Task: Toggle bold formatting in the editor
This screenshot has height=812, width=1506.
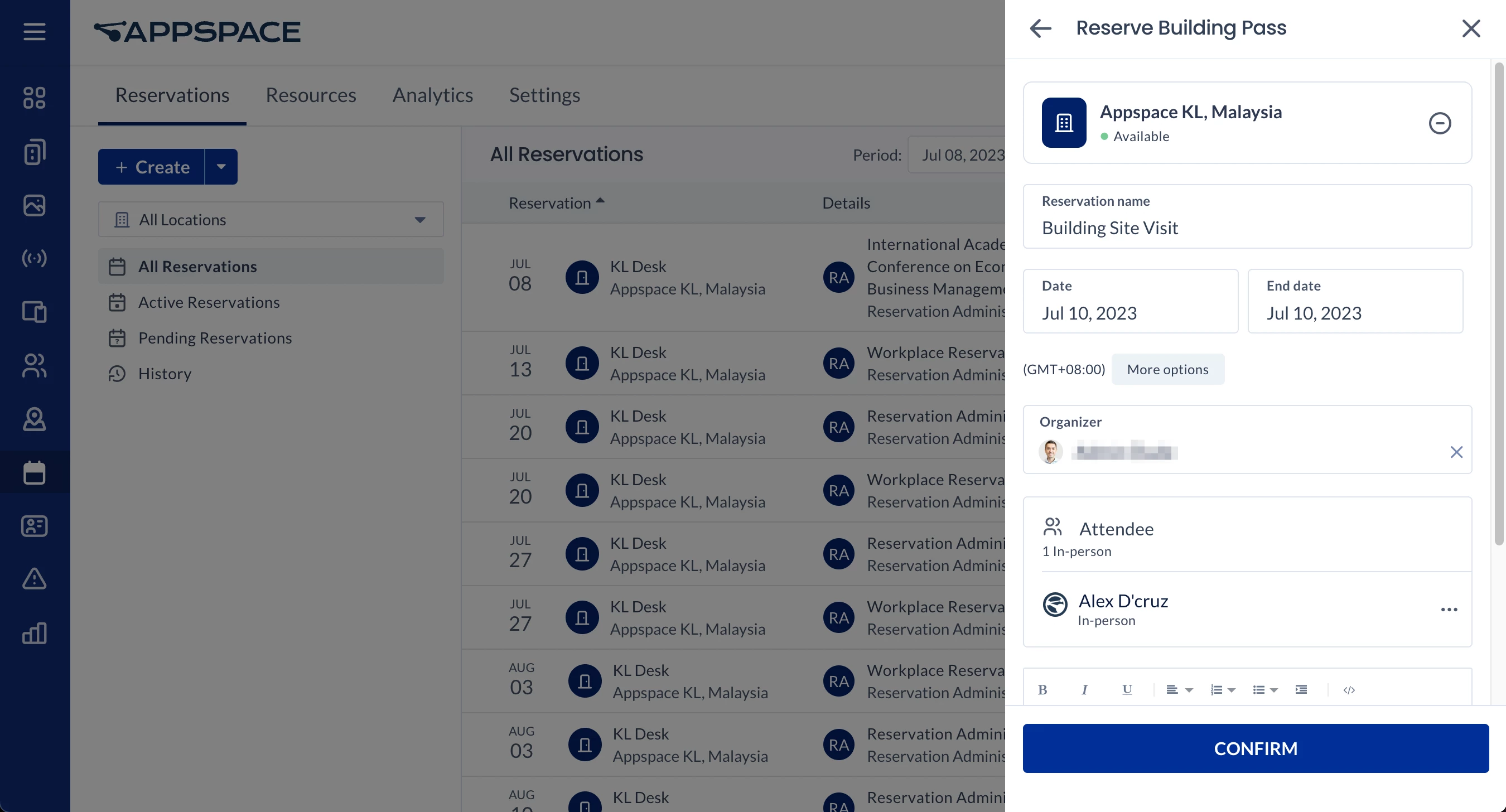Action: (x=1042, y=690)
